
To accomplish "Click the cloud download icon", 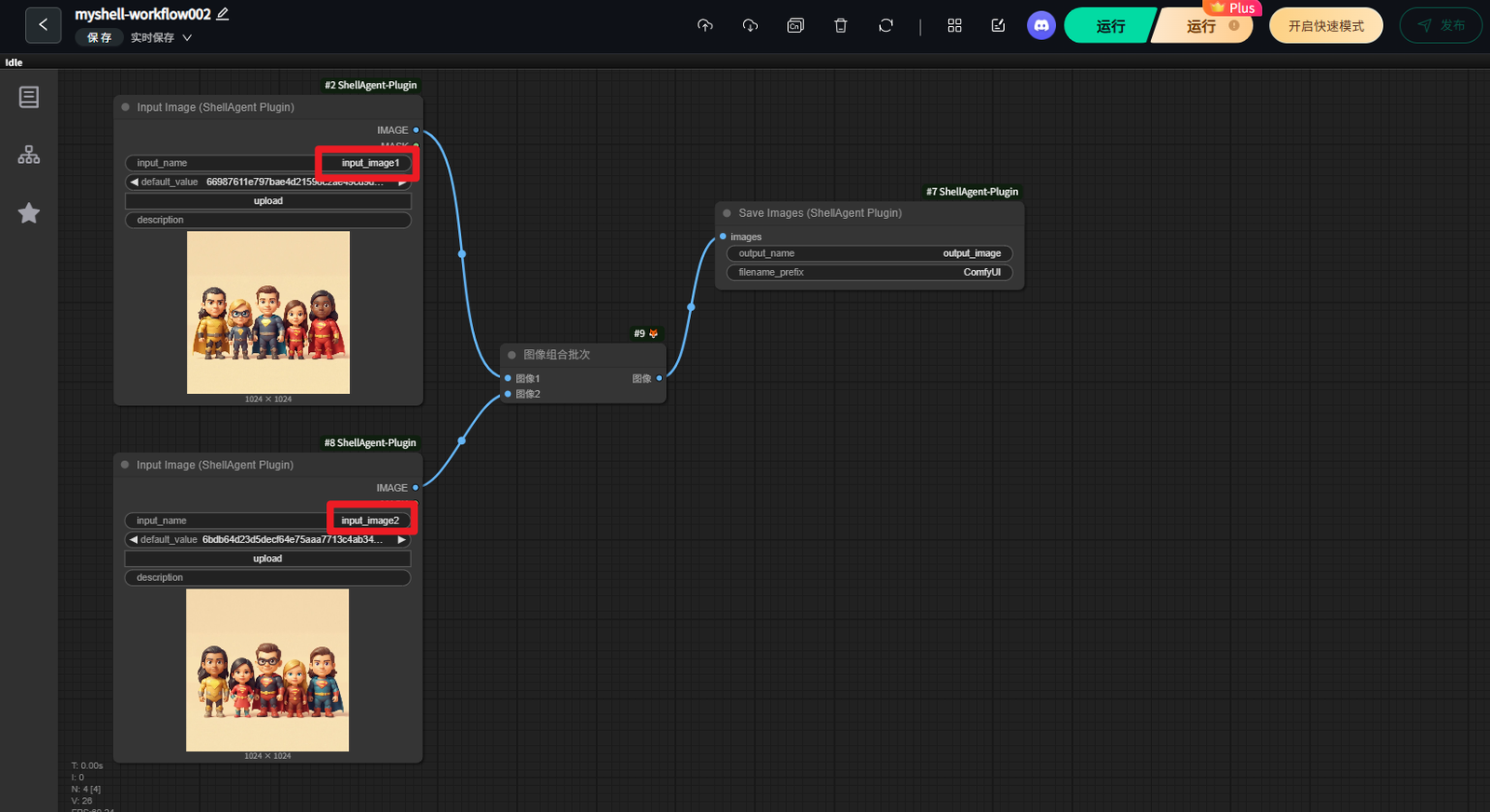I will click(x=750, y=26).
